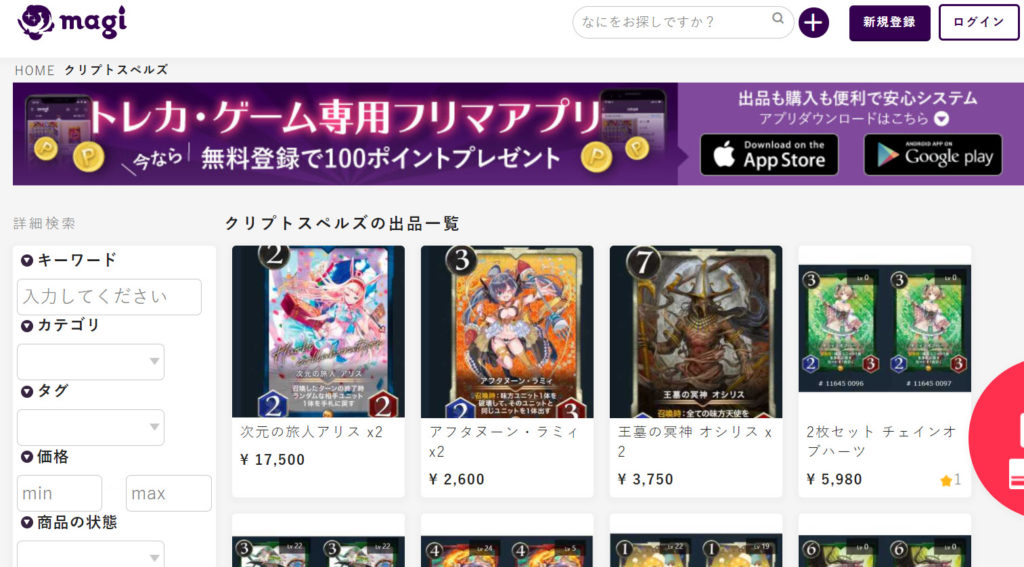1024x567 pixels.
Task: Open the 商品の状態 dropdown
Action: [91, 554]
